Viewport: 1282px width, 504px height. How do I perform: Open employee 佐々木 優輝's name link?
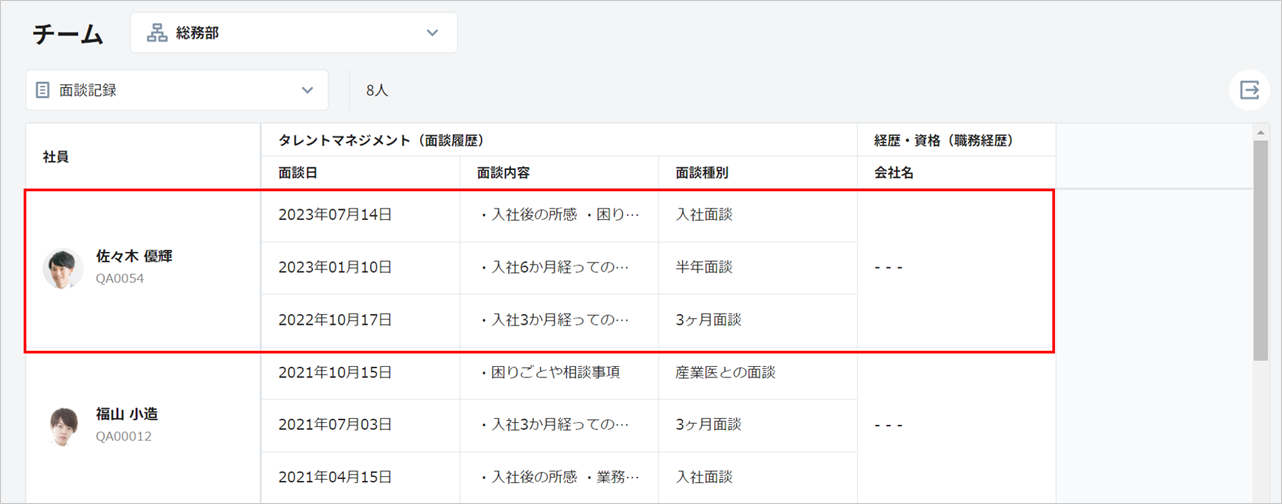pyautogui.click(x=134, y=256)
